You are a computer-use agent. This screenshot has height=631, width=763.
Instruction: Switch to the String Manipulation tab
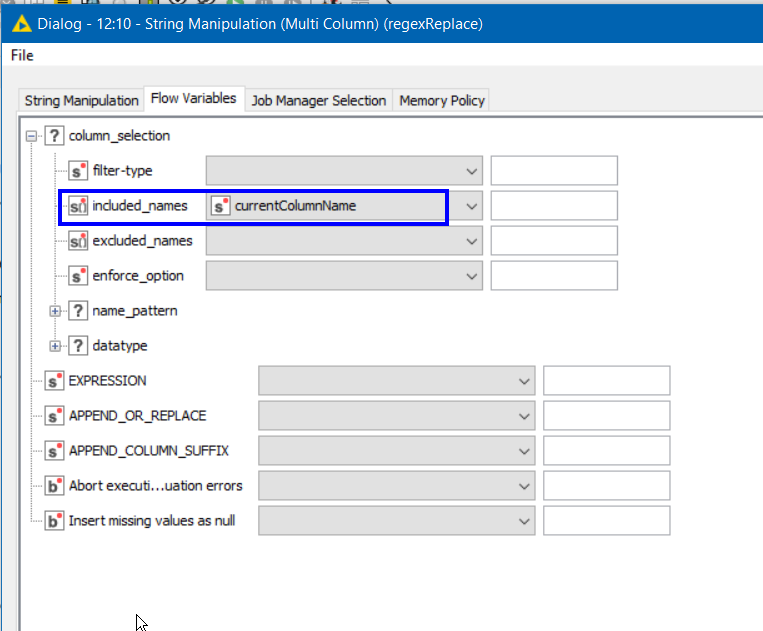coord(81,100)
